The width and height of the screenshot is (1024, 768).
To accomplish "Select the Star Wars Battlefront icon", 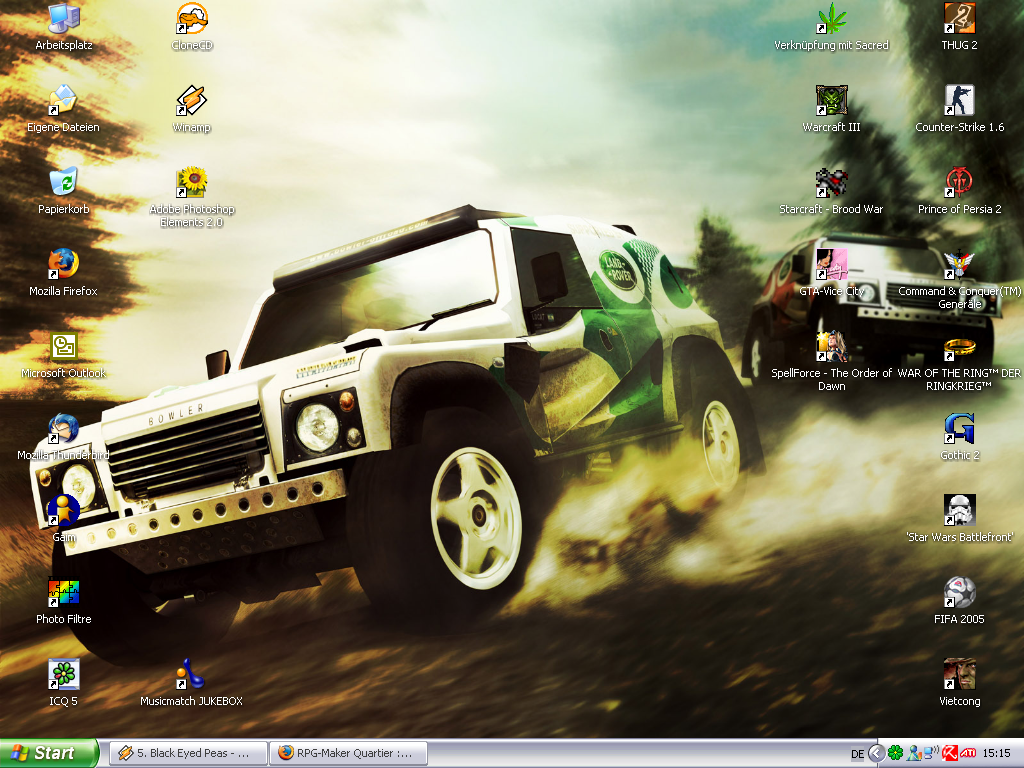I will point(959,511).
